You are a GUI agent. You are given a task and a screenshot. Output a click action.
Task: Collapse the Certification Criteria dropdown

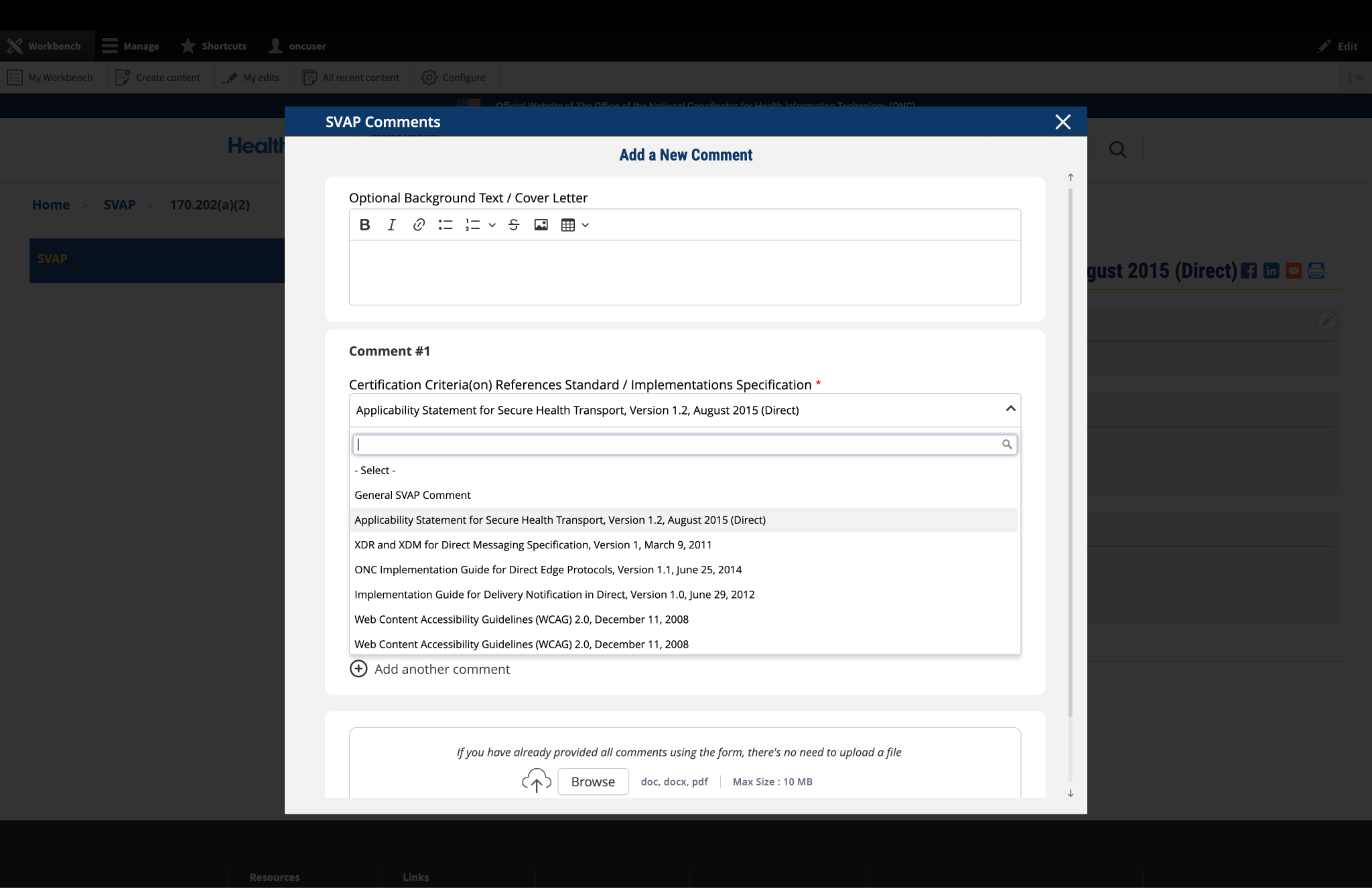click(x=1010, y=409)
